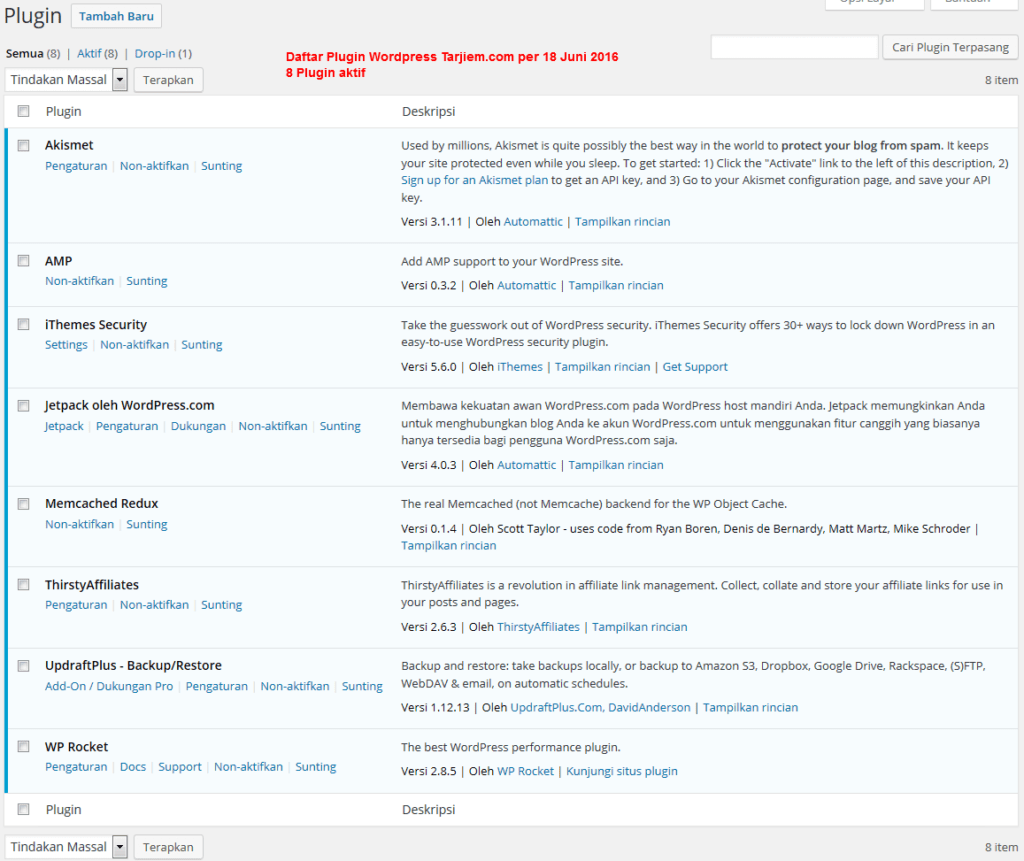The width and height of the screenshot is (1024, 861).
Task: Open the top Tindakan Massal dropdown
Action: point(66,80)
